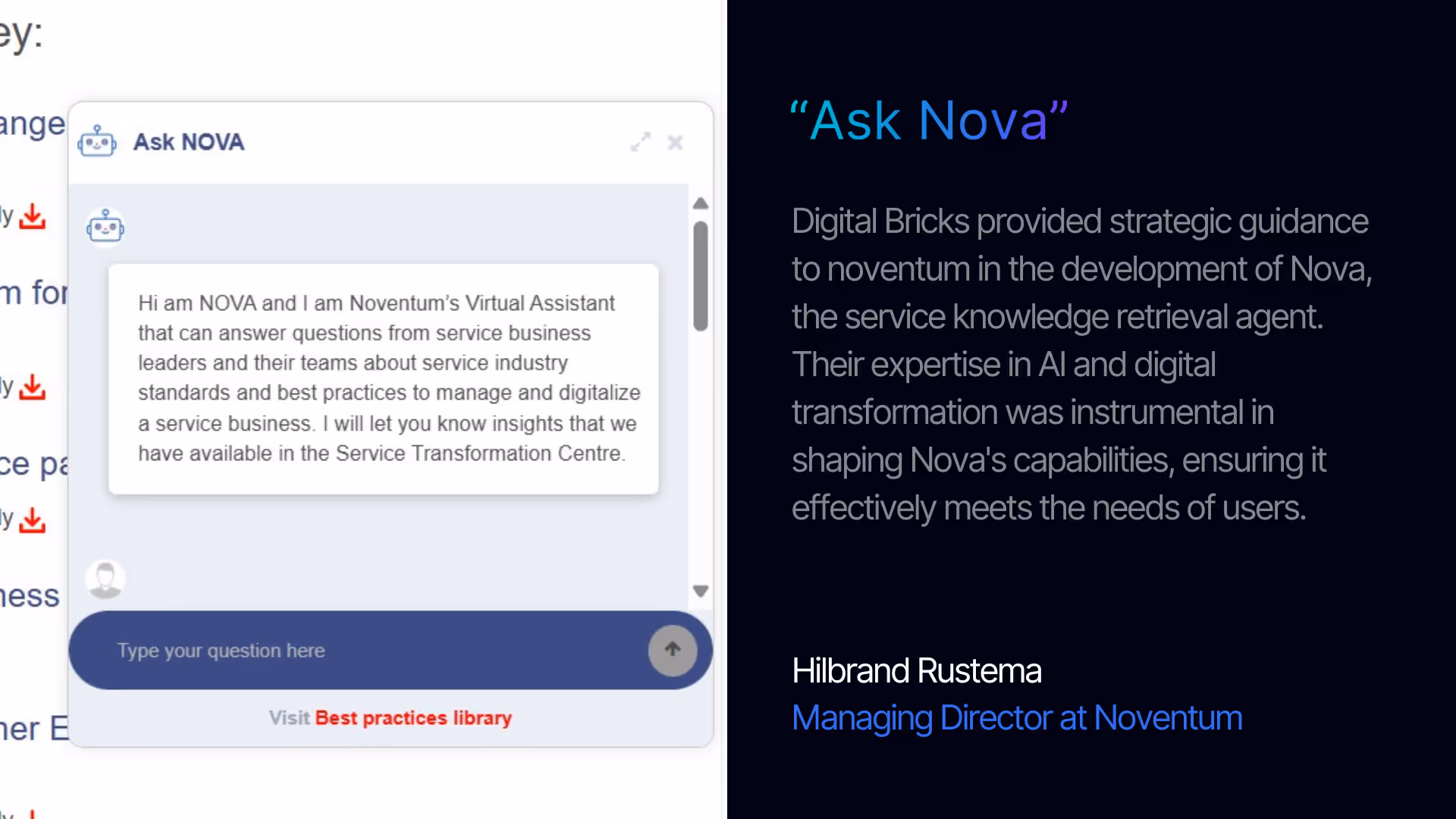
Task: Click the Digital Bricks testimonial paragraph
Action: [x=1082, y=364]
